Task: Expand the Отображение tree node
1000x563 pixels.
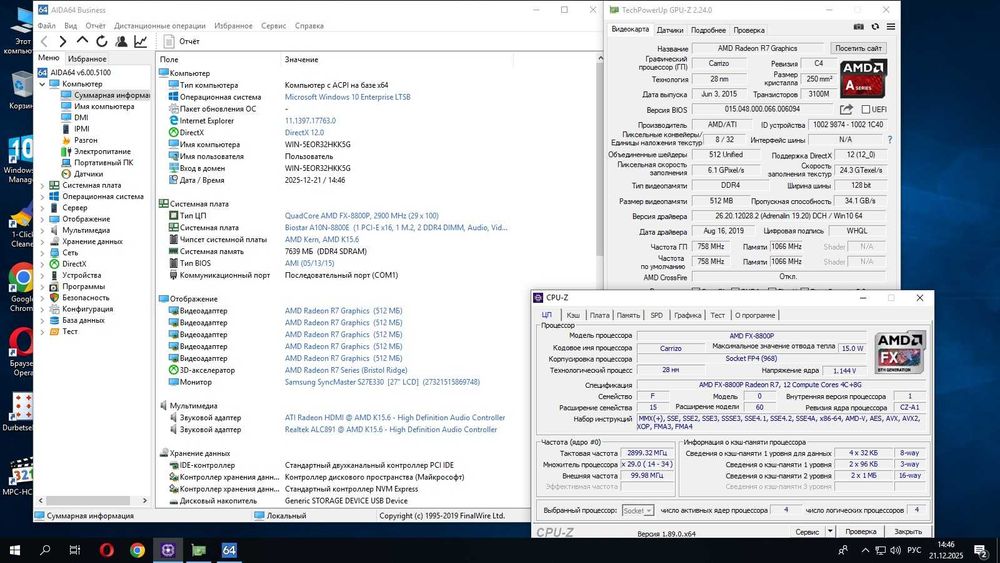Action: [43, 219]
